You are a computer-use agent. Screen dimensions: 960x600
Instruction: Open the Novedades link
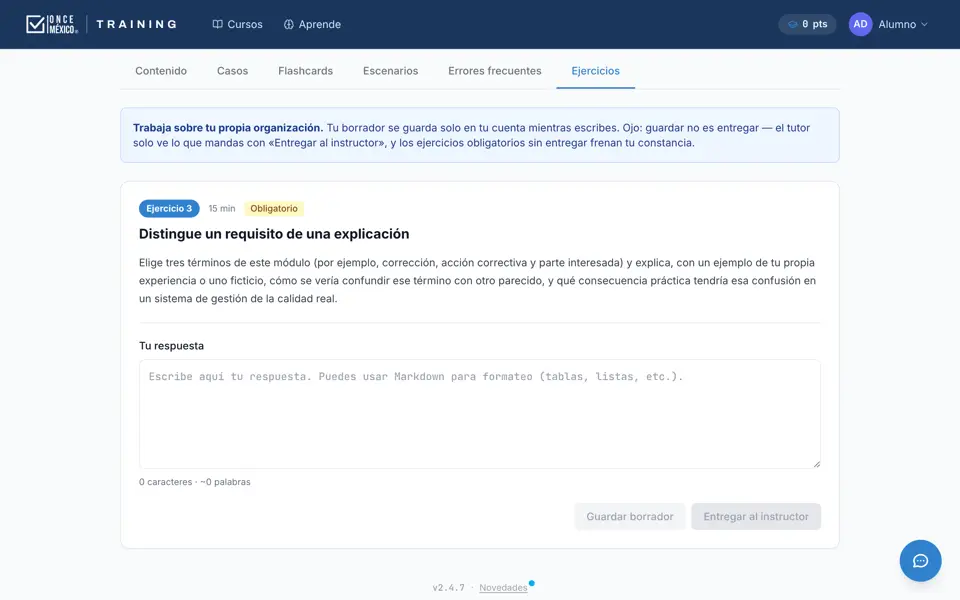tap(503, 588)
